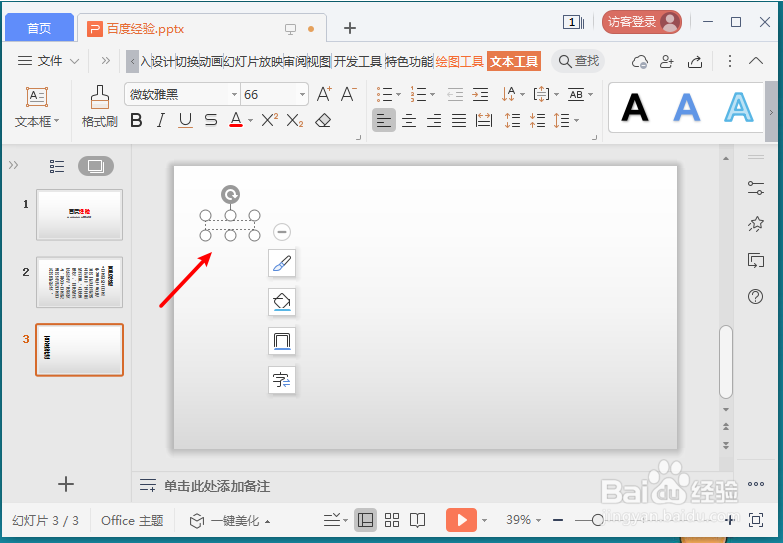
Task: Open the bullet list dropdown
Action: point(398,94)
